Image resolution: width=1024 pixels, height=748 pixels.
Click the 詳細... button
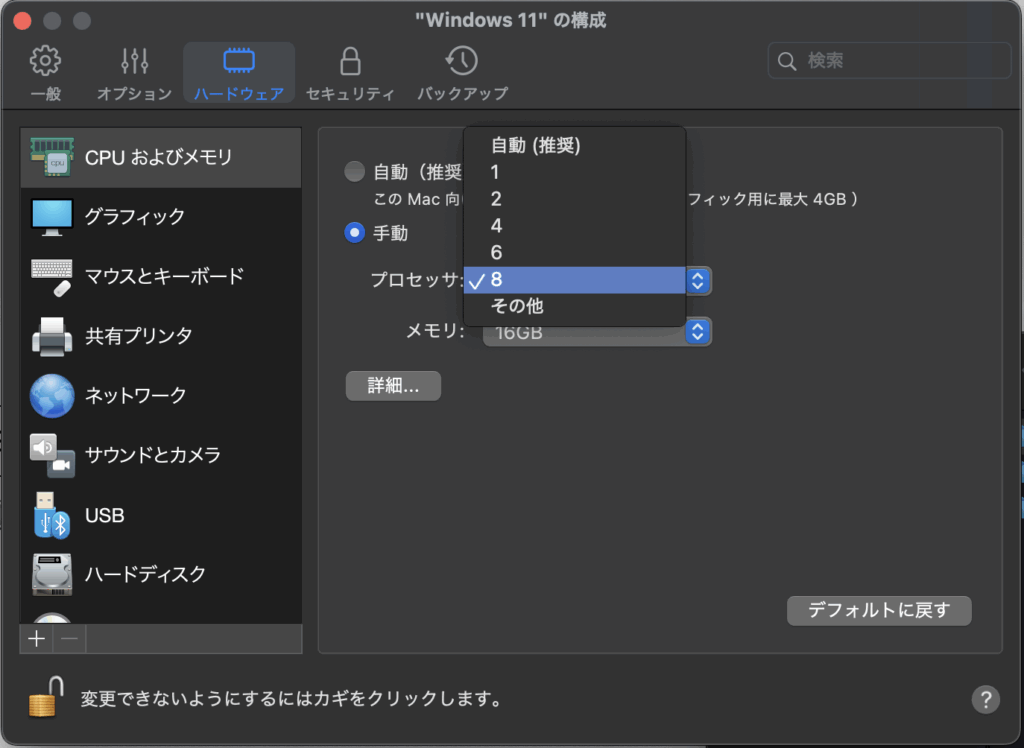pos(393,386)
